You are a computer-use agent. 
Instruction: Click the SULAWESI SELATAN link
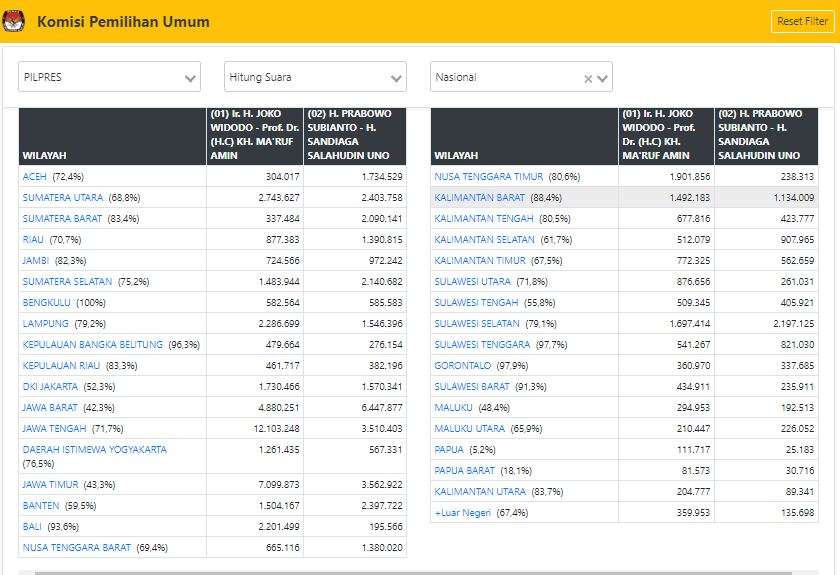pyautogui.click(x=477, y=323)
